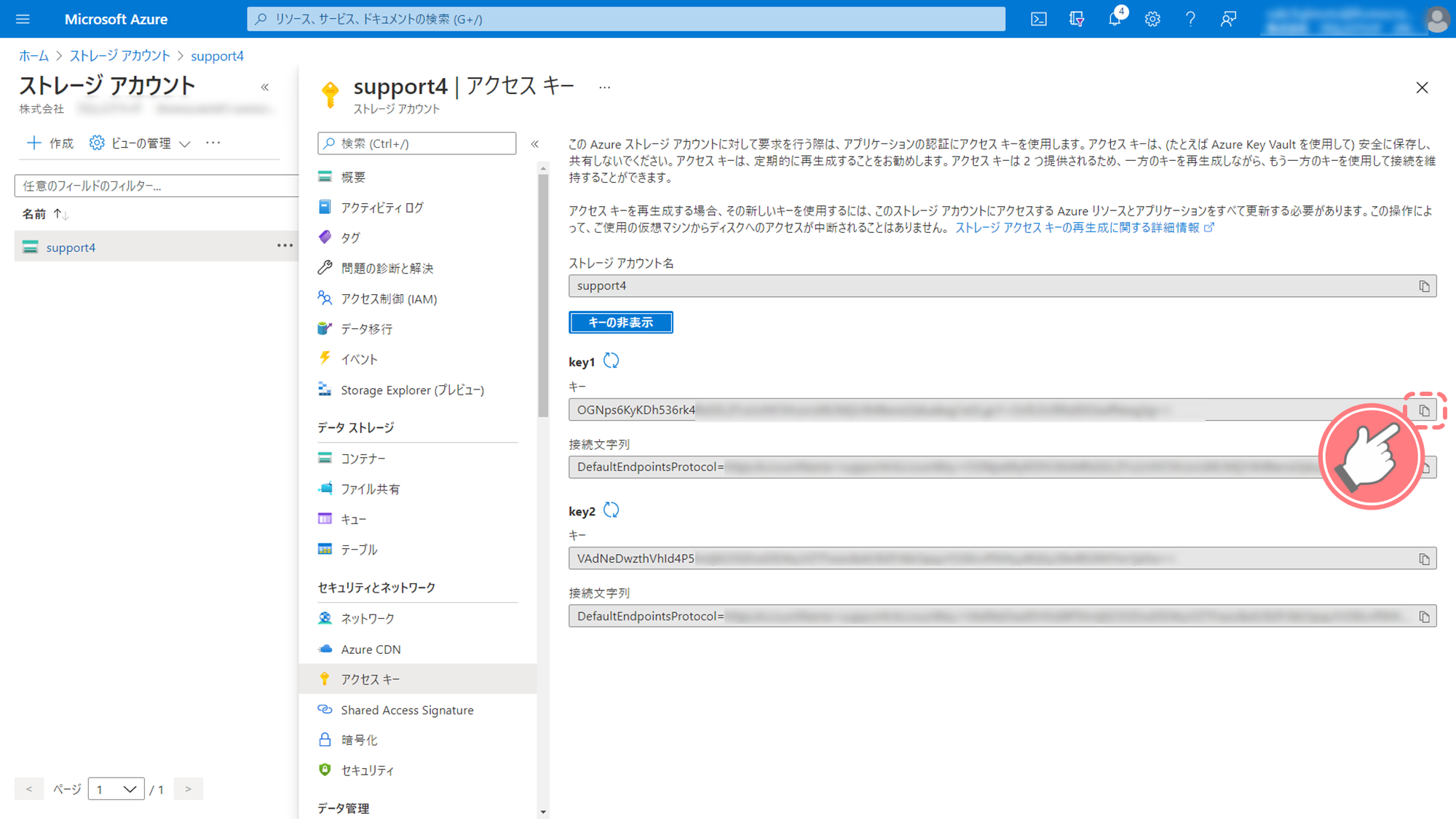1456x819 pixels.
Task: Copy the key2 connection string
Action: 1424,617
